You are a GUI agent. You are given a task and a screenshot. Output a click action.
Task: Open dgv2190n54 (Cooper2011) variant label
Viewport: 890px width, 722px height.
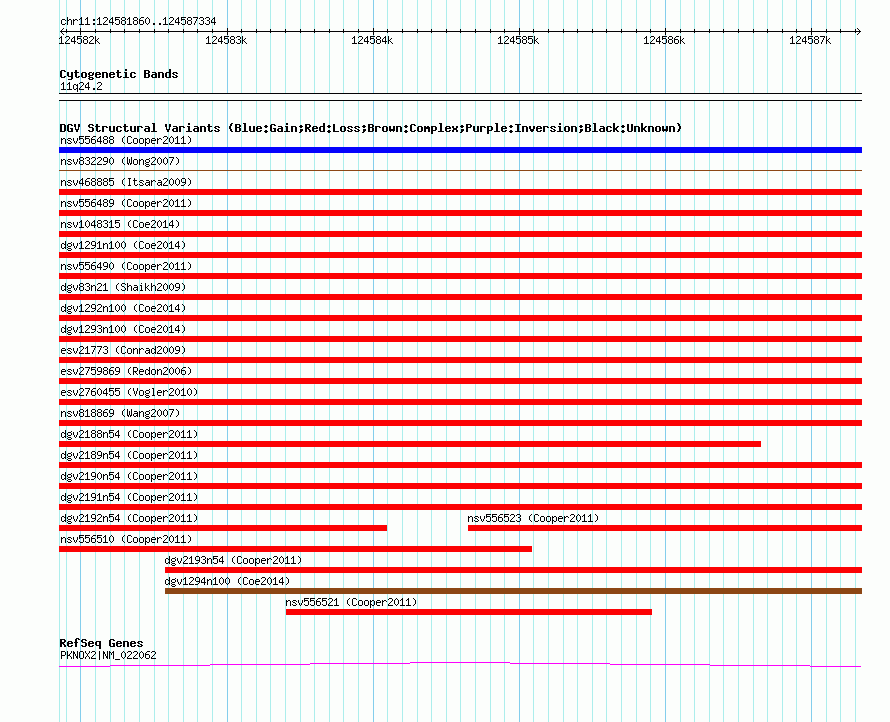[129, 476]
